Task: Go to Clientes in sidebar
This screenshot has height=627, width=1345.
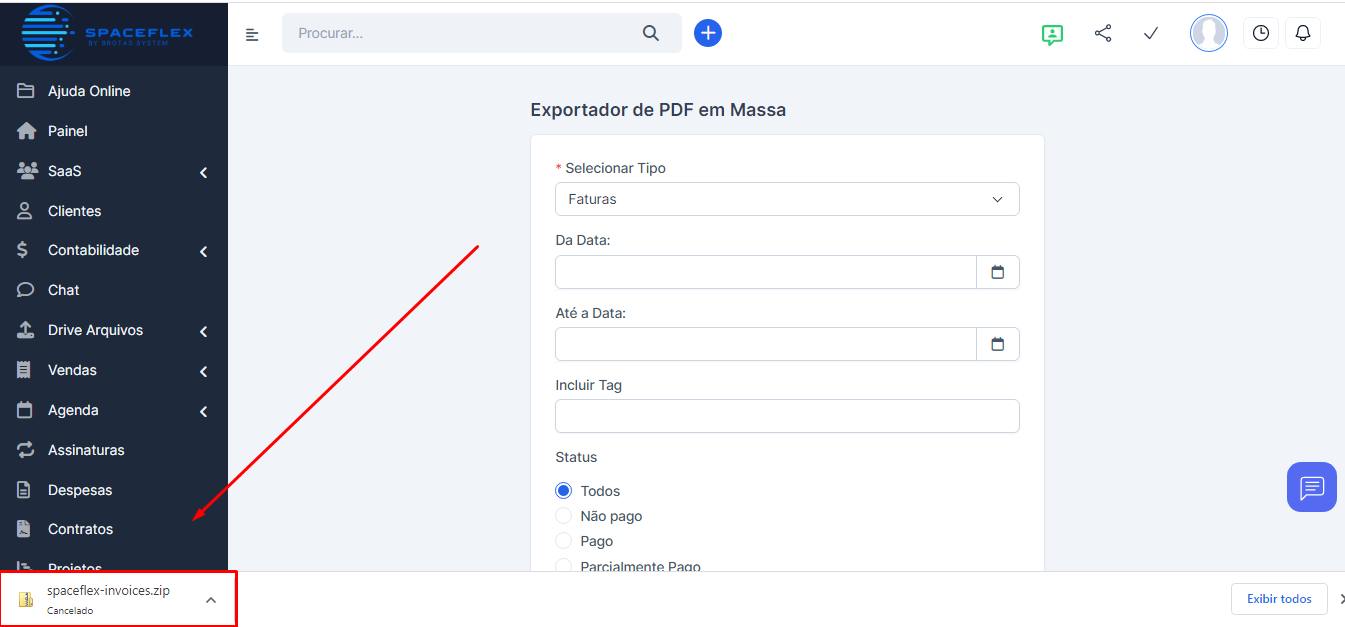Action: tap(74, 211)
